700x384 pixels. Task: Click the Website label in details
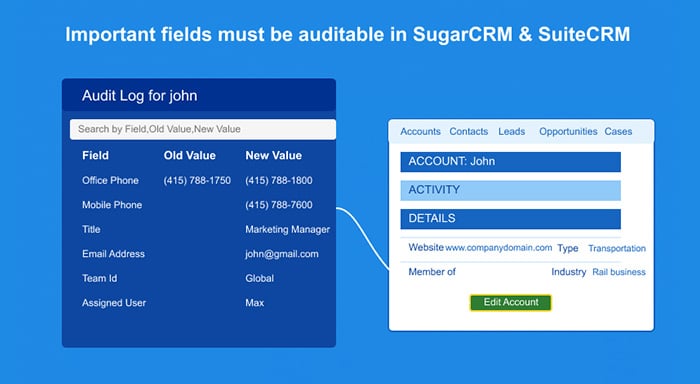point(426,247)
